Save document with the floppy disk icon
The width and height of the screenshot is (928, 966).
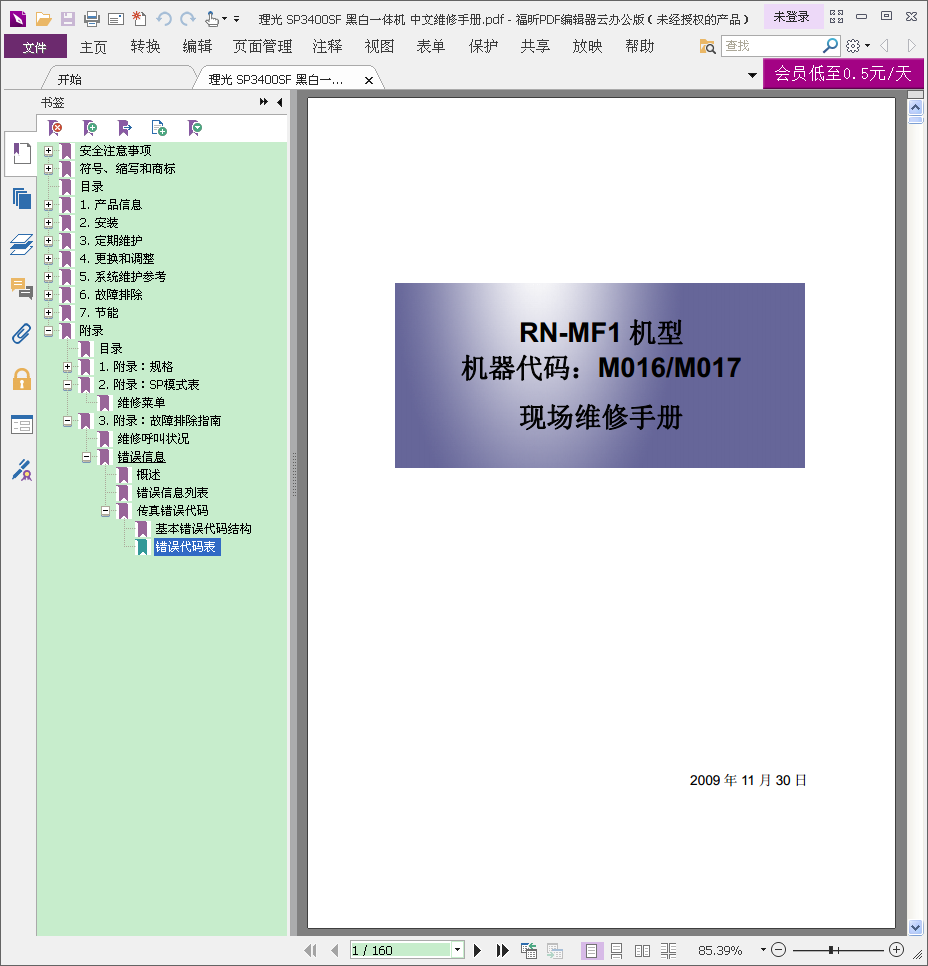pyautogui.click(x=68, y=19)
